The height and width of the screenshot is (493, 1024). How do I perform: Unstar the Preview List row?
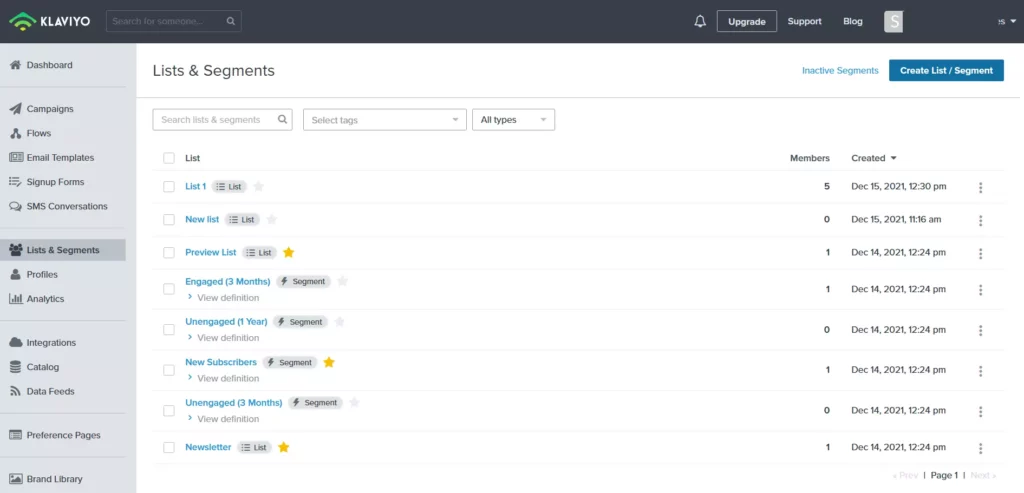(x=289, y=253)
